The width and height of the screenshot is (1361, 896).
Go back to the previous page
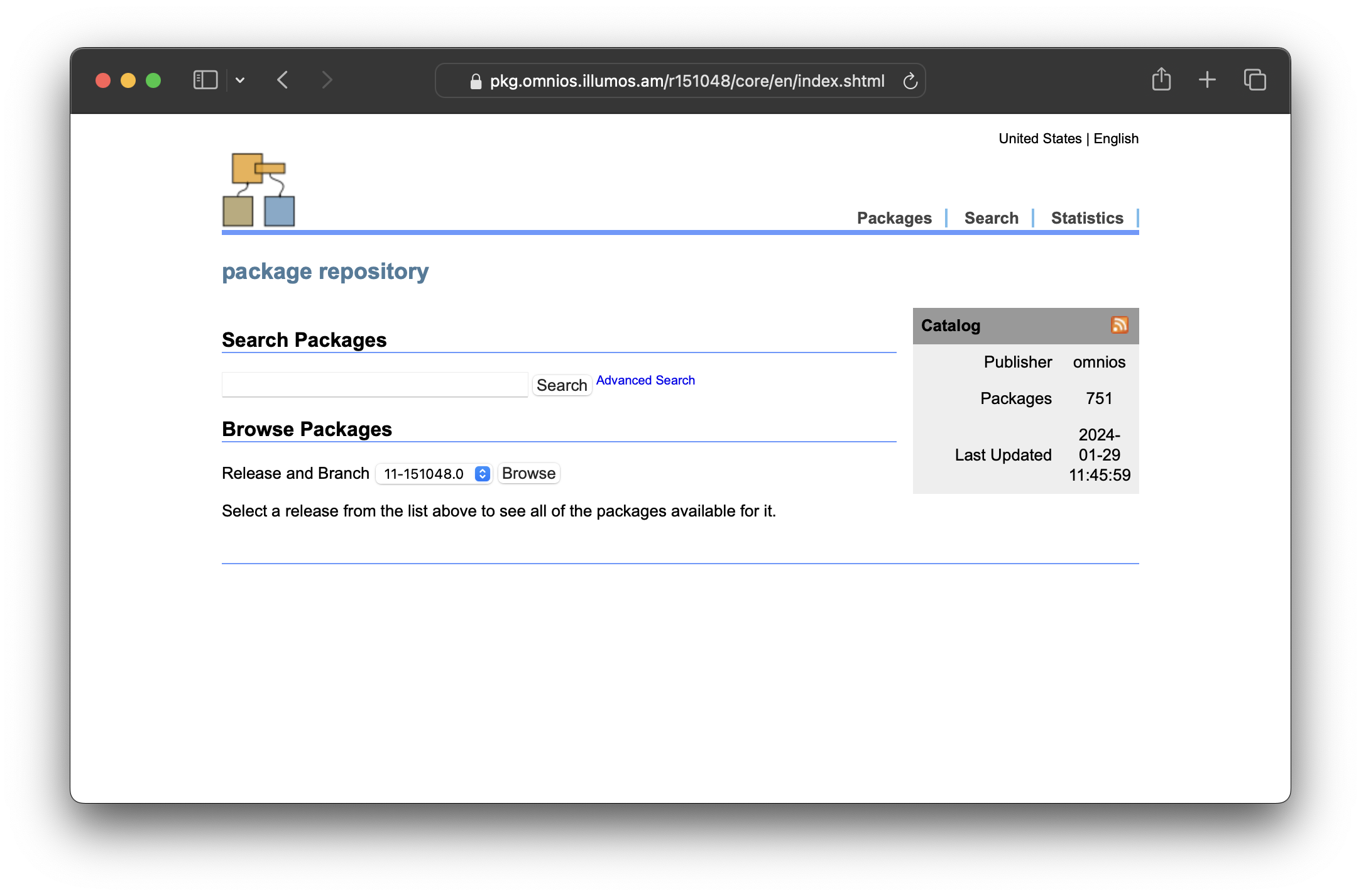283,80
